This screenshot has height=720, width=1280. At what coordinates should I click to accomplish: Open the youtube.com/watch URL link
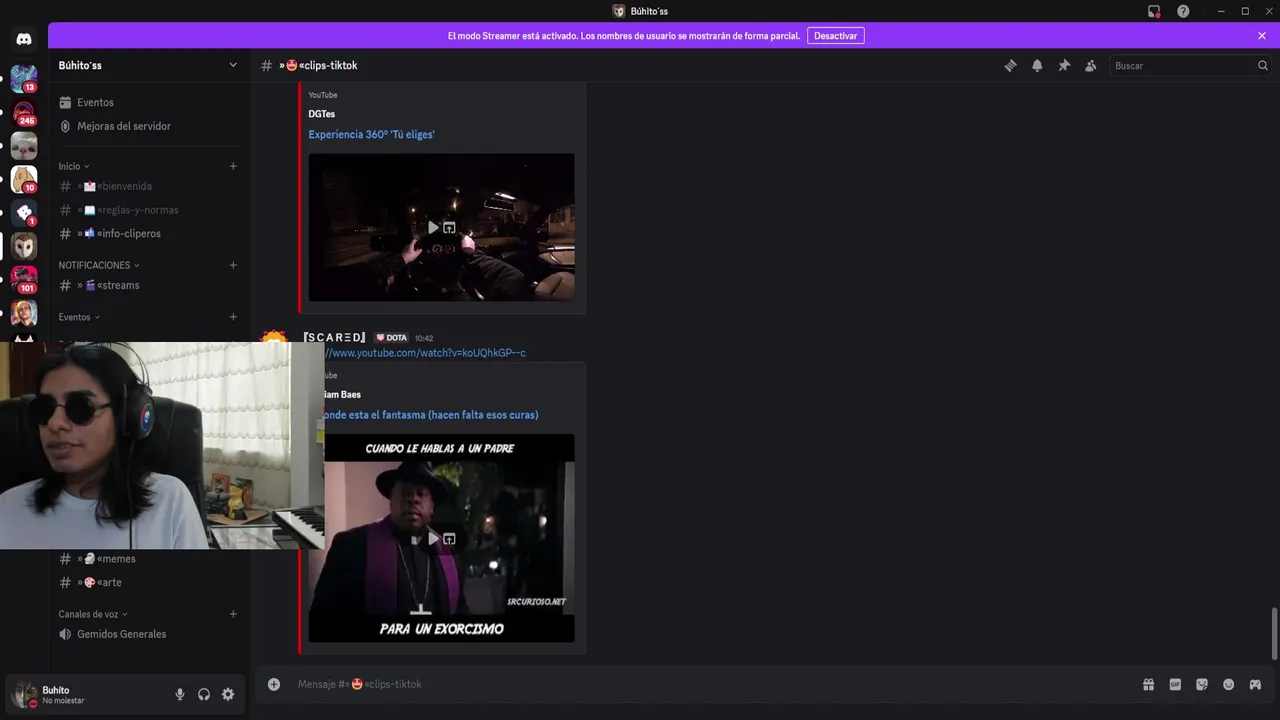pyautogui.click(x=425, y=352)
